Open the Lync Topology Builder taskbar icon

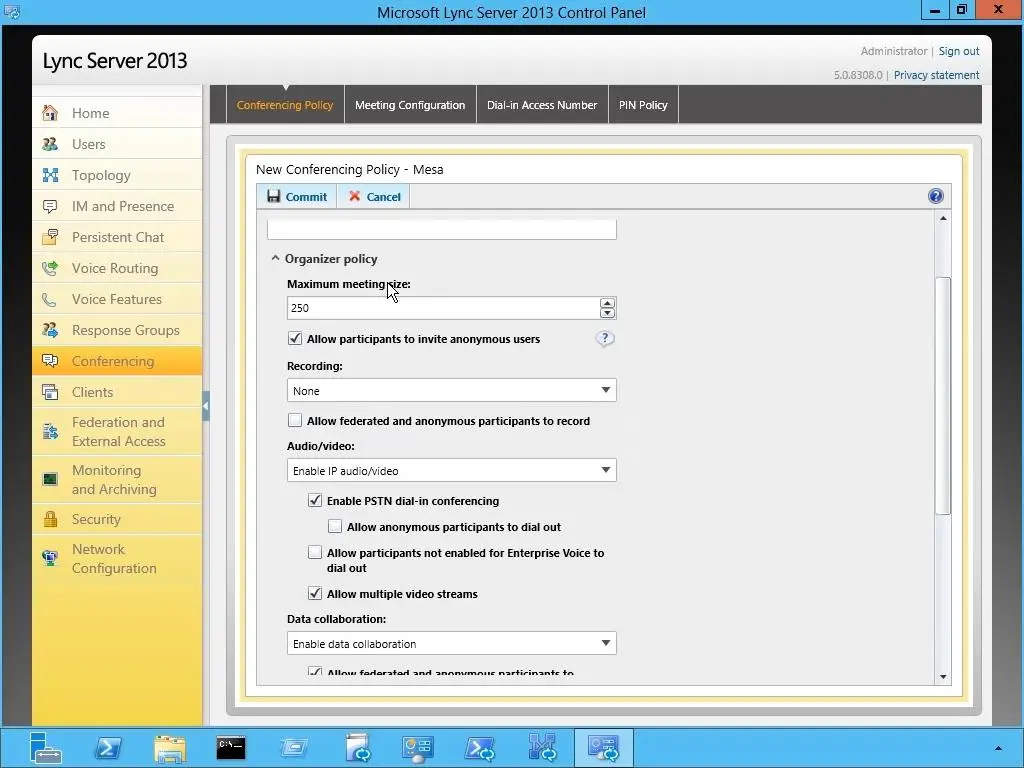pos(543,748)
